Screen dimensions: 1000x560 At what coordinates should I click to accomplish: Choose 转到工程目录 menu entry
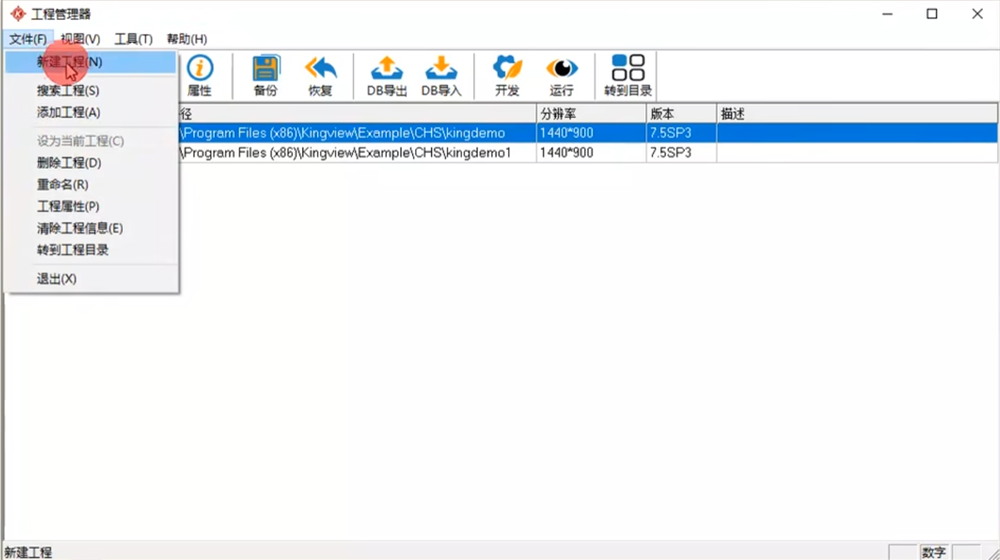pyautogui.click(x=91, y=249)
